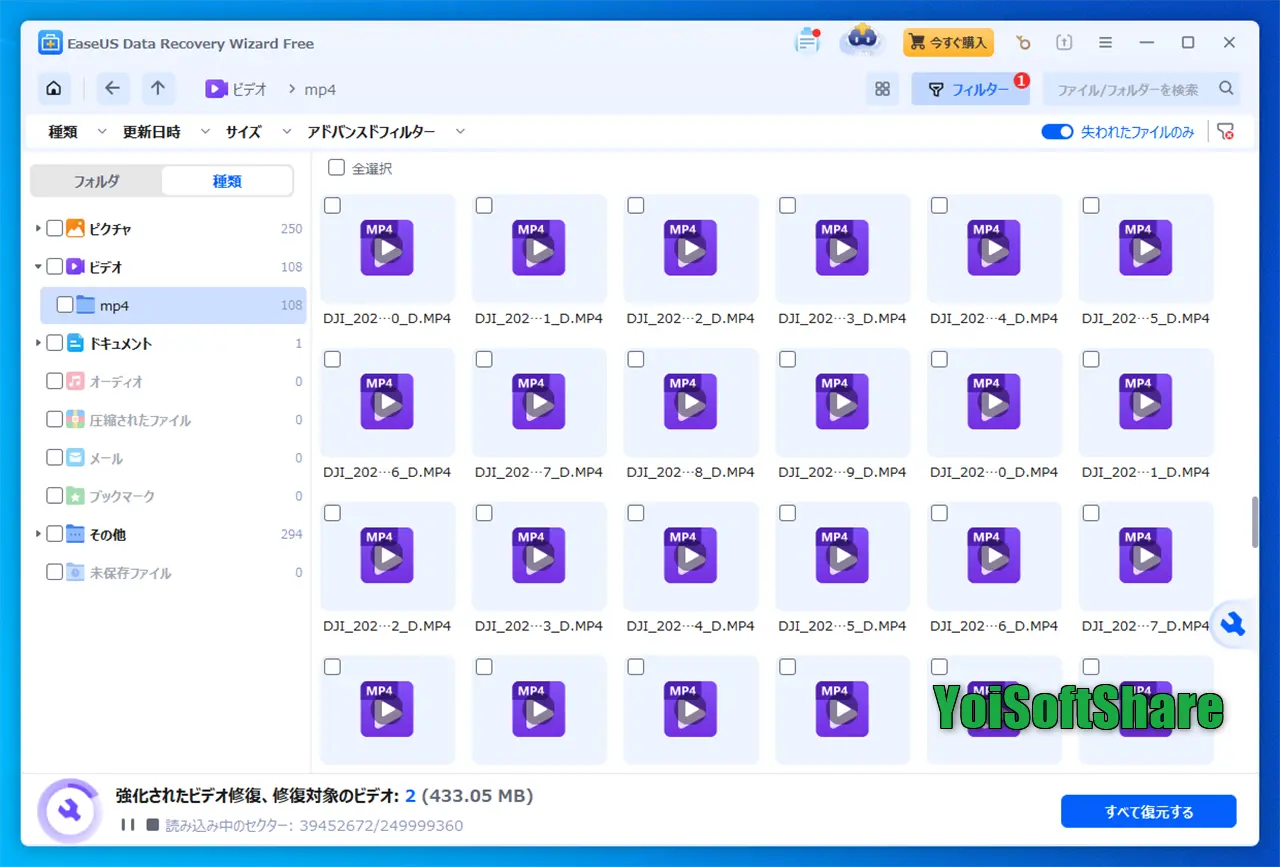Screen dimensions: 1280x867
Task: Click the robot assistant icon in title bar
Action: (861, 42)
